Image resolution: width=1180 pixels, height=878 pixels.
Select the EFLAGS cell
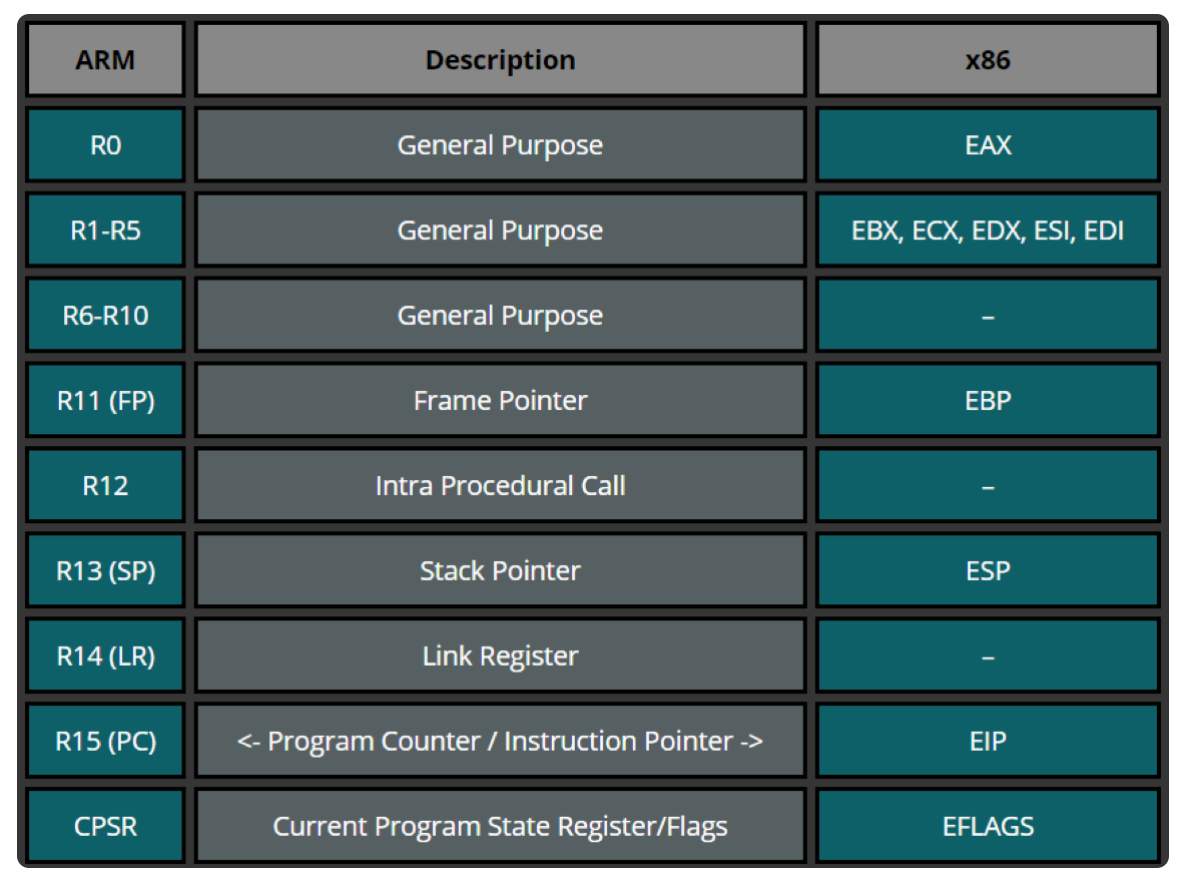987,826
